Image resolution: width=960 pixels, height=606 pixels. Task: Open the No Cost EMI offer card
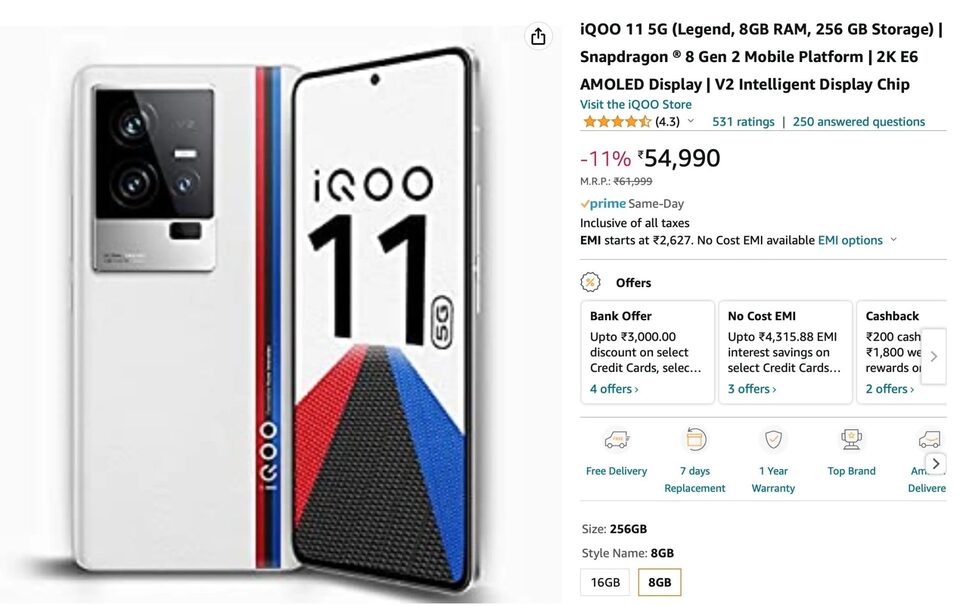coord(785,352)
